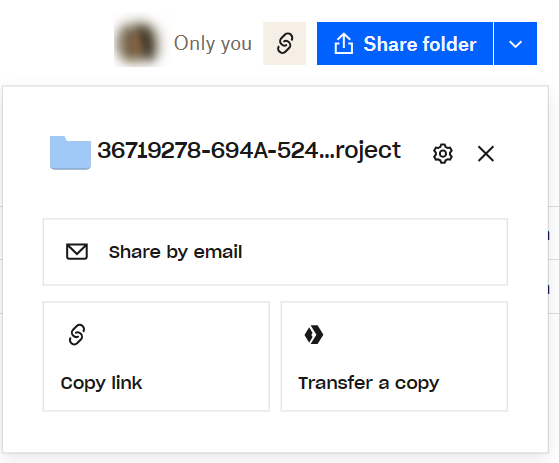Image resolution: width=559 pixels, height=463 pixels.
Task: Click blank space right of Share by email text
Action: [374, 252]
